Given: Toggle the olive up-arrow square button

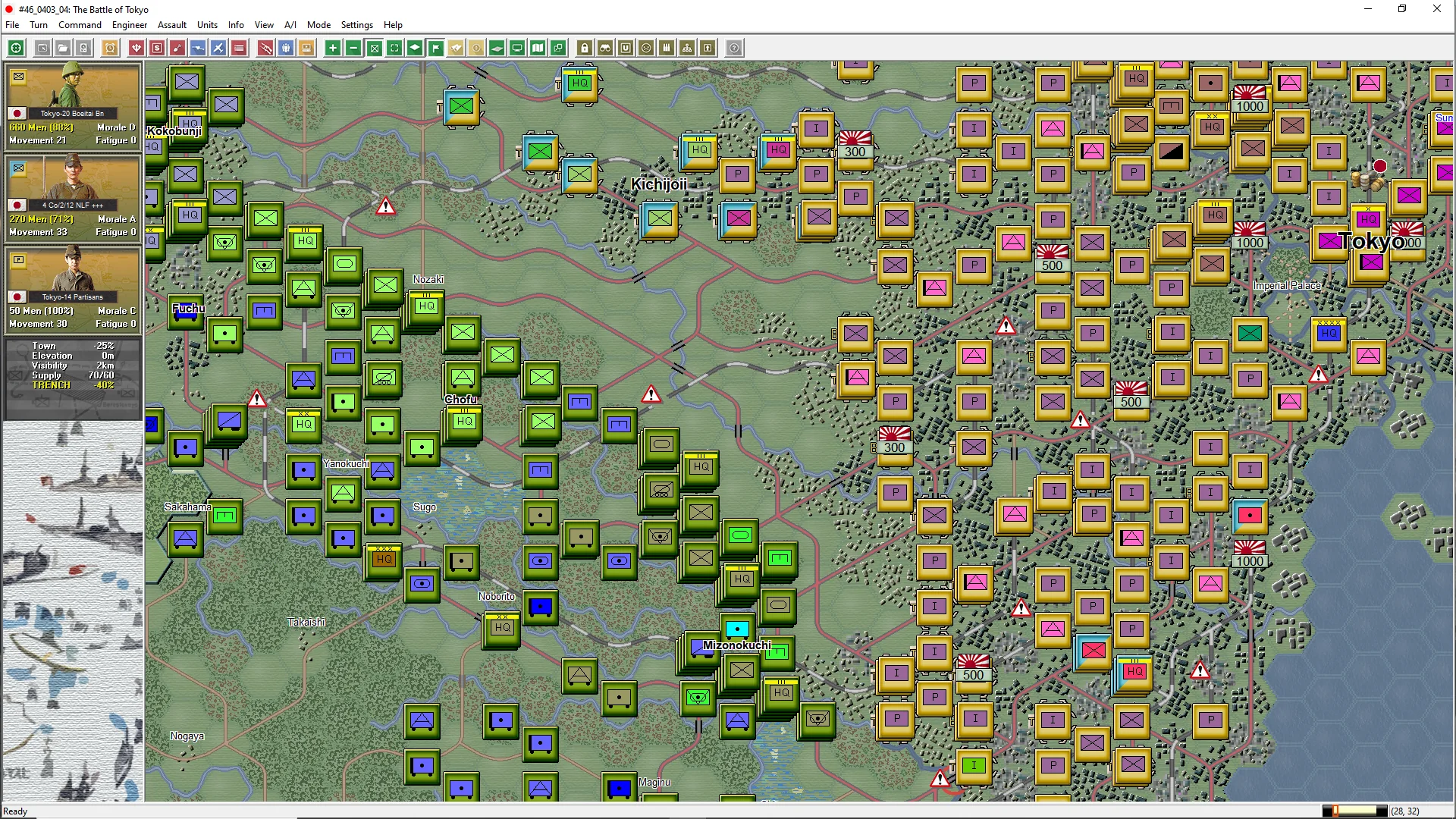Looking at the screenshot, I should [708, 48].
